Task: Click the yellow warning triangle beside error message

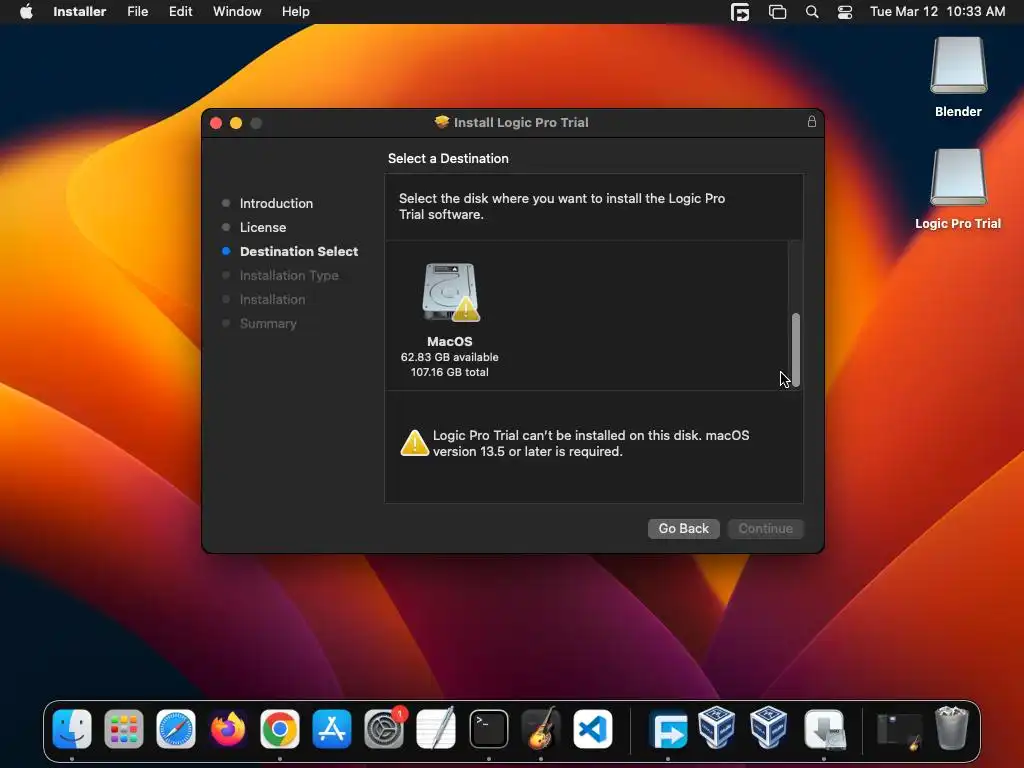Action: (x=414, y=443)
